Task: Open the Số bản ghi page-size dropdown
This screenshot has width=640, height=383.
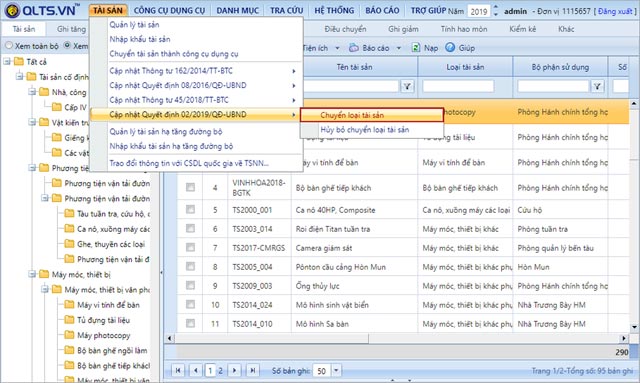Action: click(336, 370)
